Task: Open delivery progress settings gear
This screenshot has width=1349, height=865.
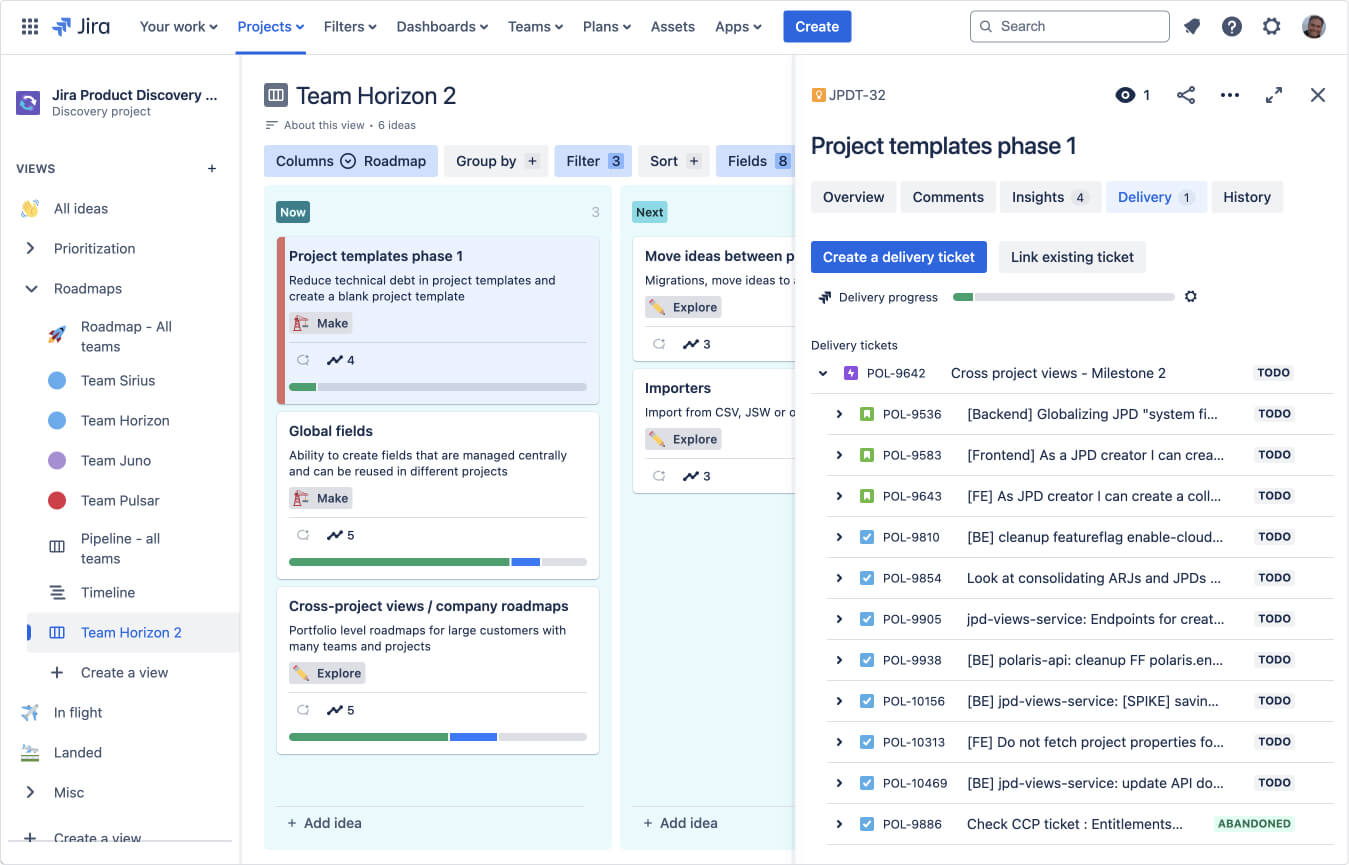Action: coord(1190,297)
